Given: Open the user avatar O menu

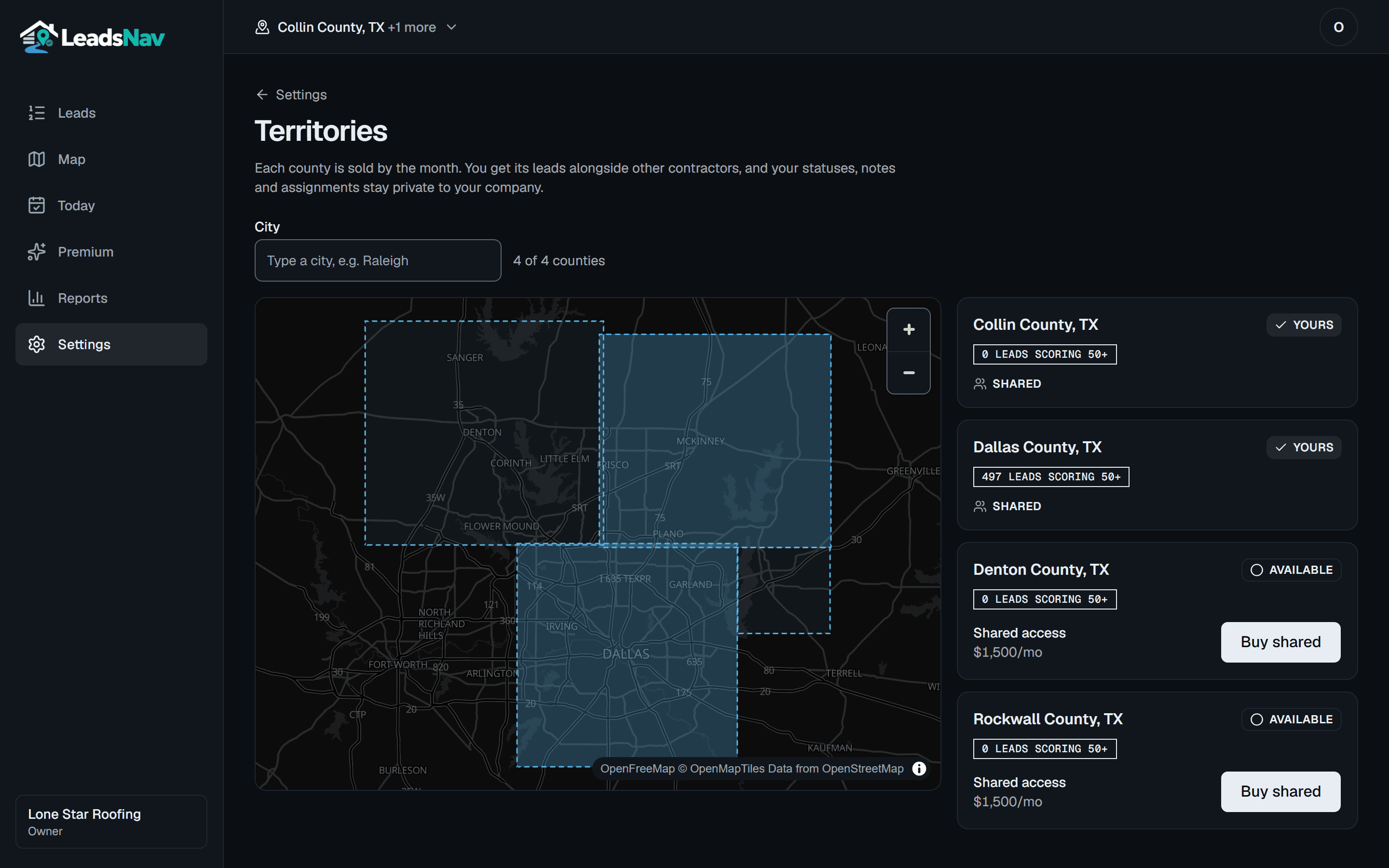Looking at the screenshot, I should click(x=1338, y=27).
